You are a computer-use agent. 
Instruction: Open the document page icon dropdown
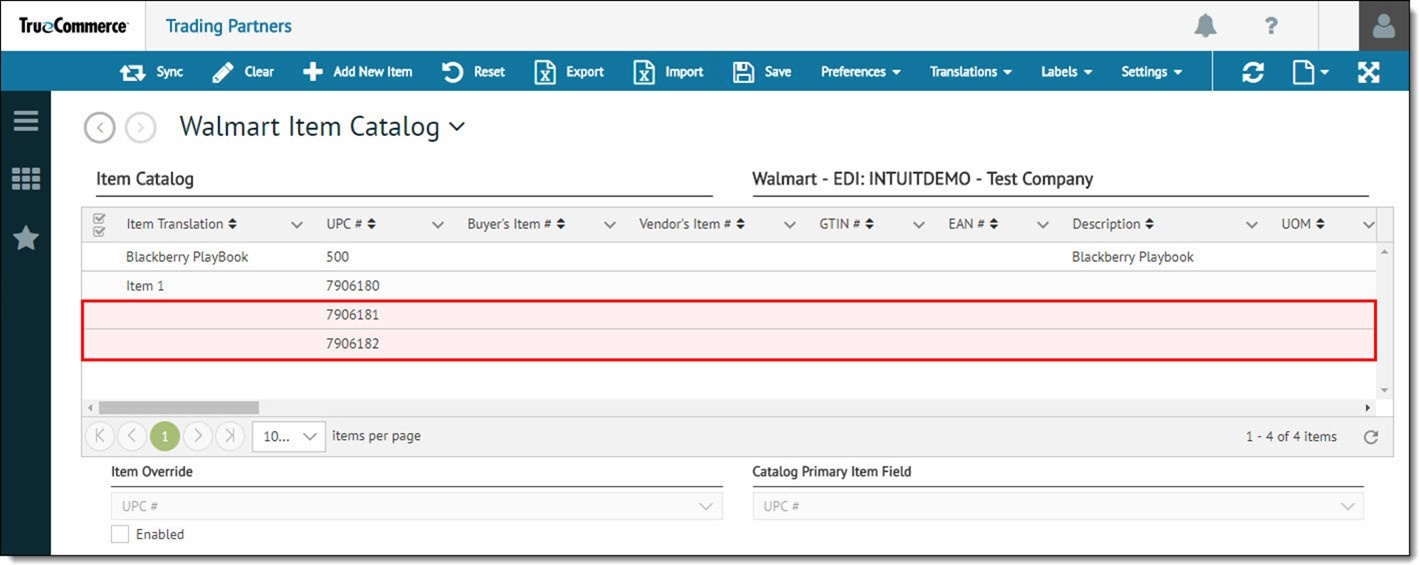click(1310, 72)
